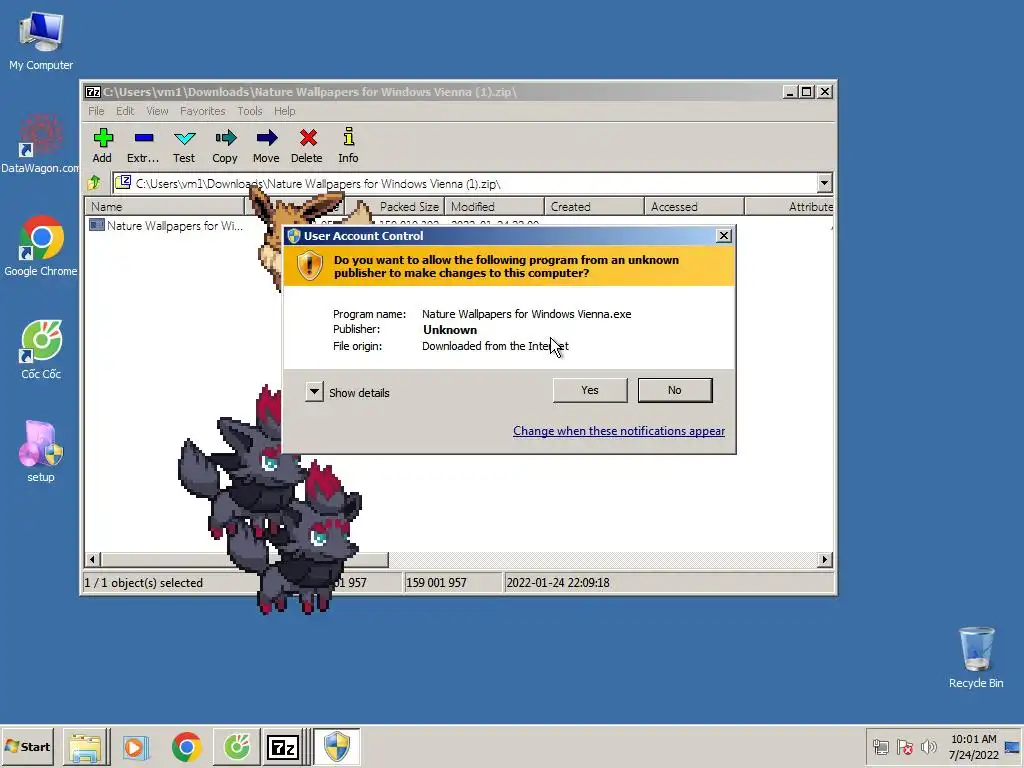Click the horizontal scrollbar left arrow in 7-Zip
Viewport: 1024px width, 768px height.
(92, 560)
